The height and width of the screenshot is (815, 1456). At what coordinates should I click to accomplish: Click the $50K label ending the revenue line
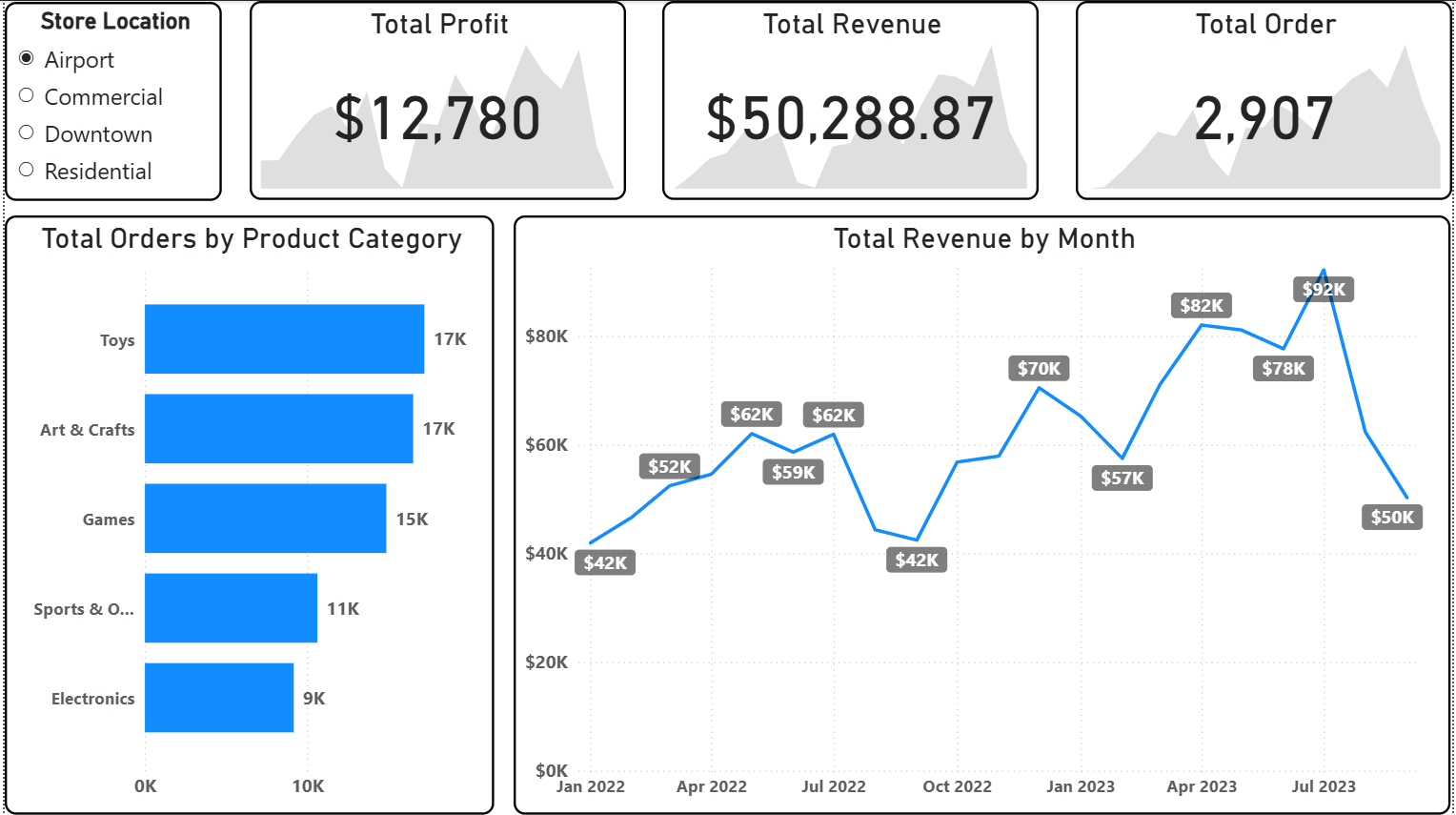click(1391, 516)
